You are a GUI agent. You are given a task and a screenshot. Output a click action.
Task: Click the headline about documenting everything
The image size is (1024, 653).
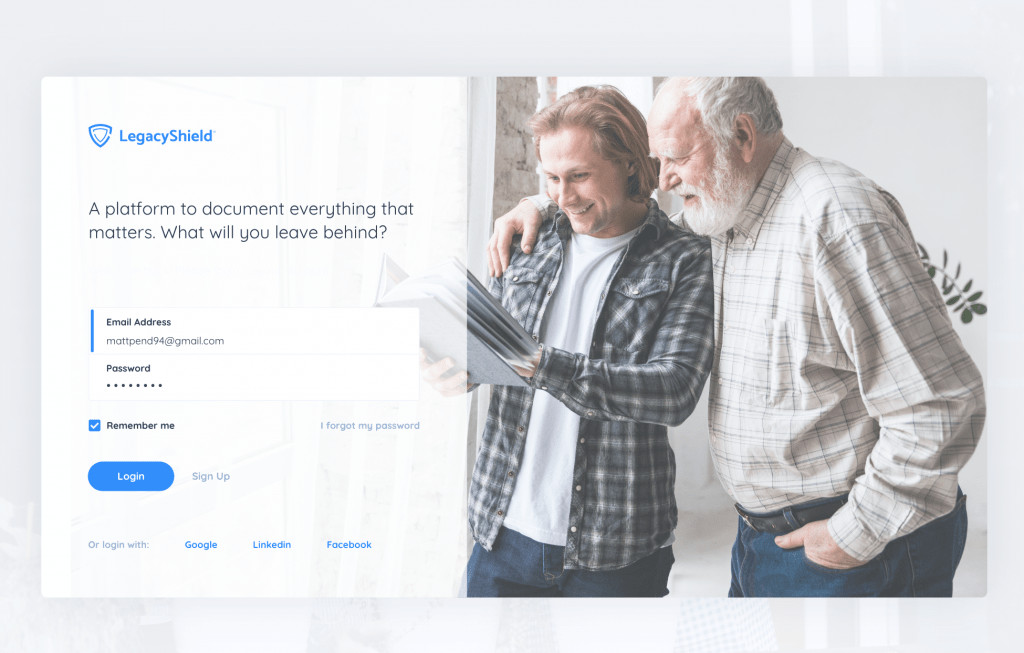tap(251, 221)
